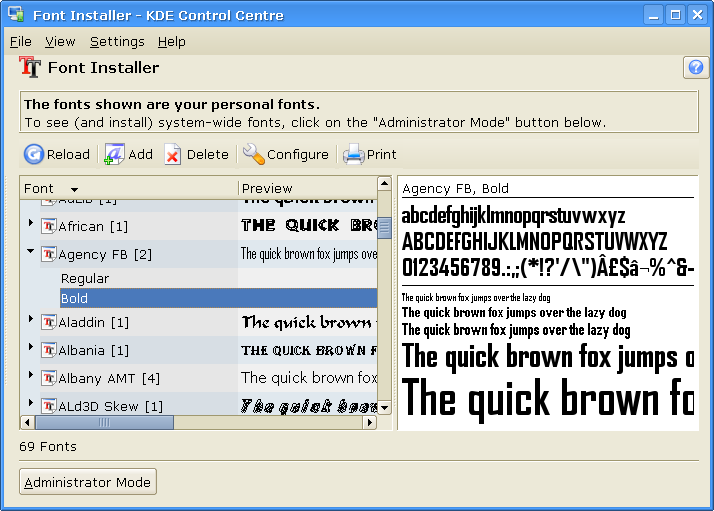Click the blue help question mark icon

click(x=696, y=67)
